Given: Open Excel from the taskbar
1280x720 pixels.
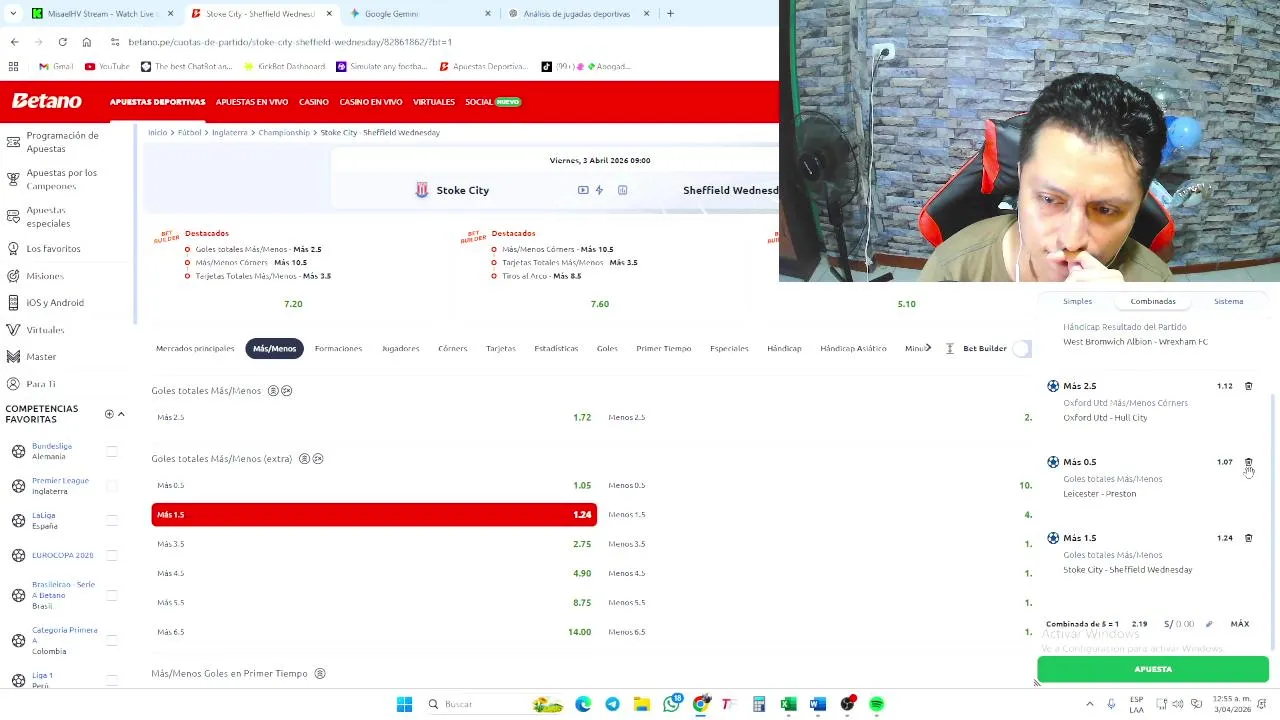Looking at the screenshot, I should [788, 704].
